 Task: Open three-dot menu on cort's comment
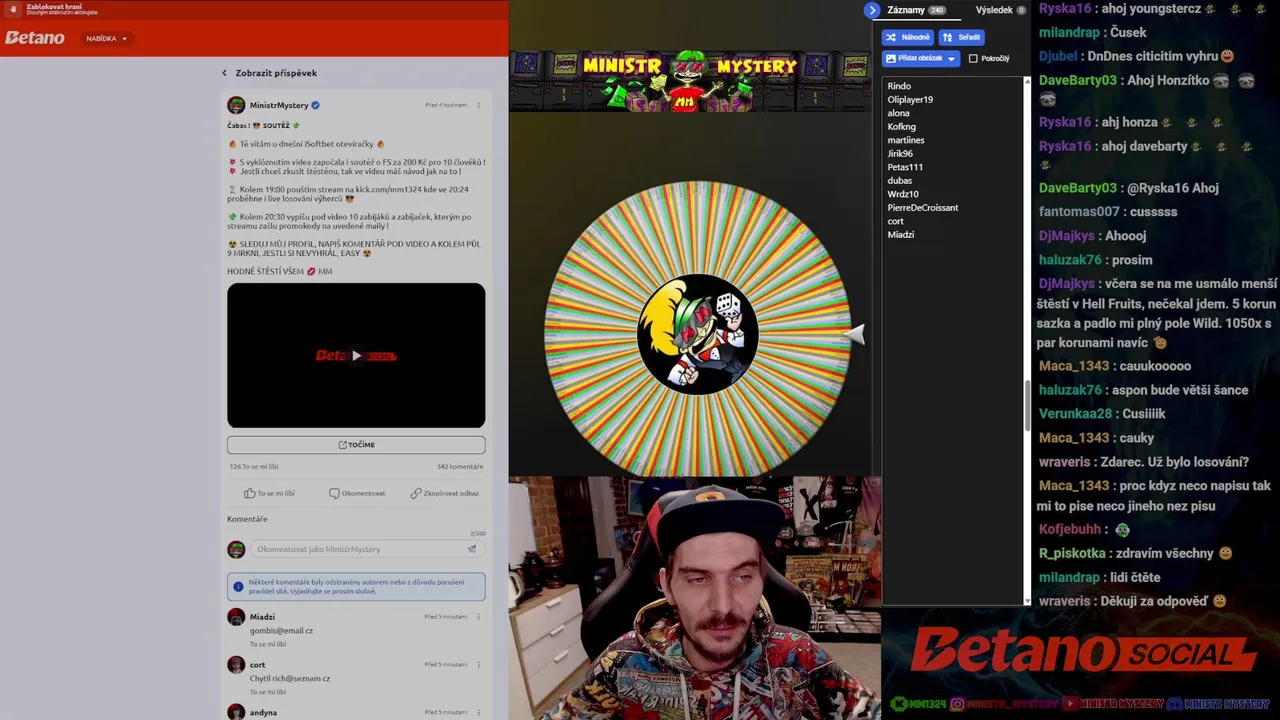(x=478, y=665)
